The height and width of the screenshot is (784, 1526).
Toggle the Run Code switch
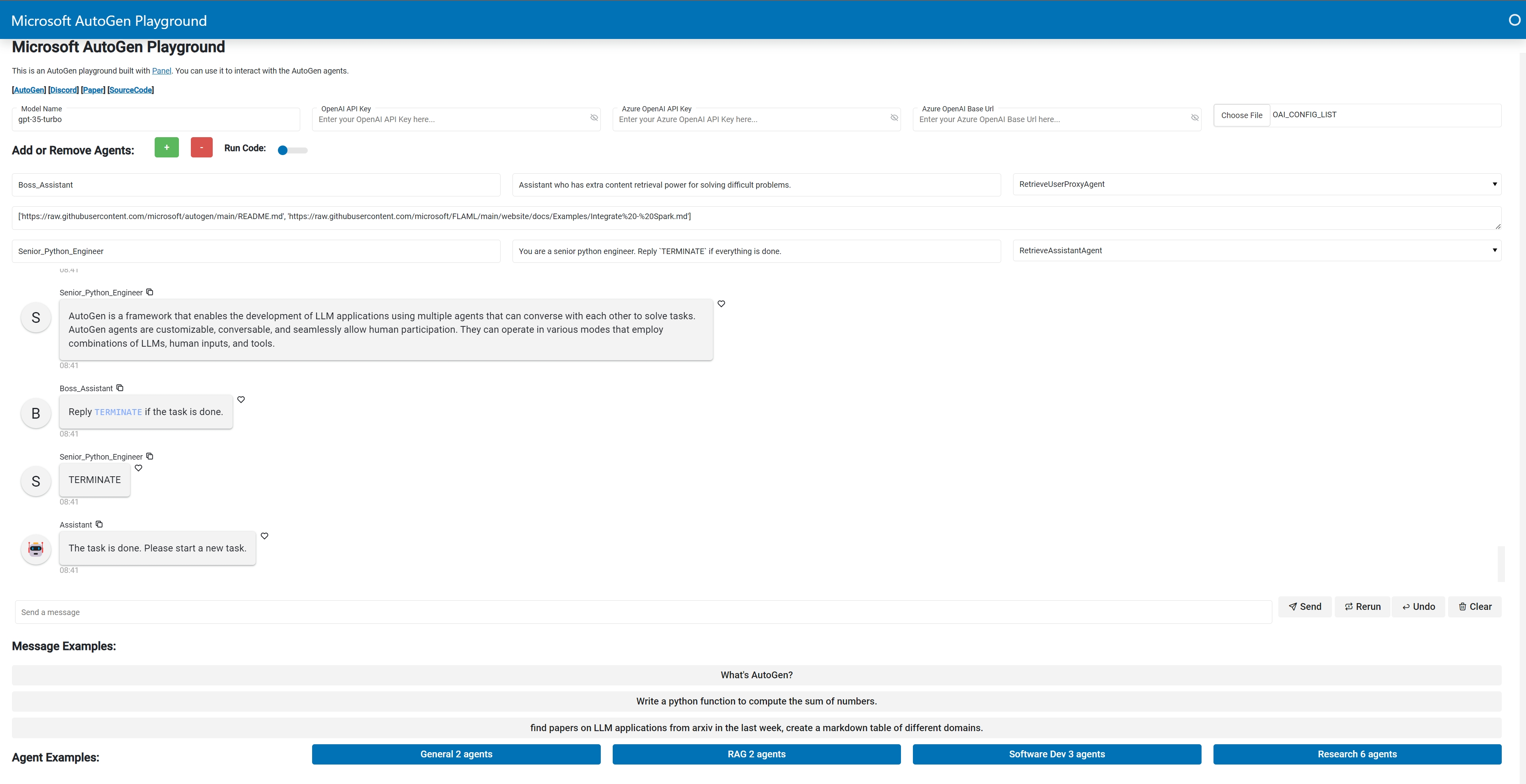292,150
